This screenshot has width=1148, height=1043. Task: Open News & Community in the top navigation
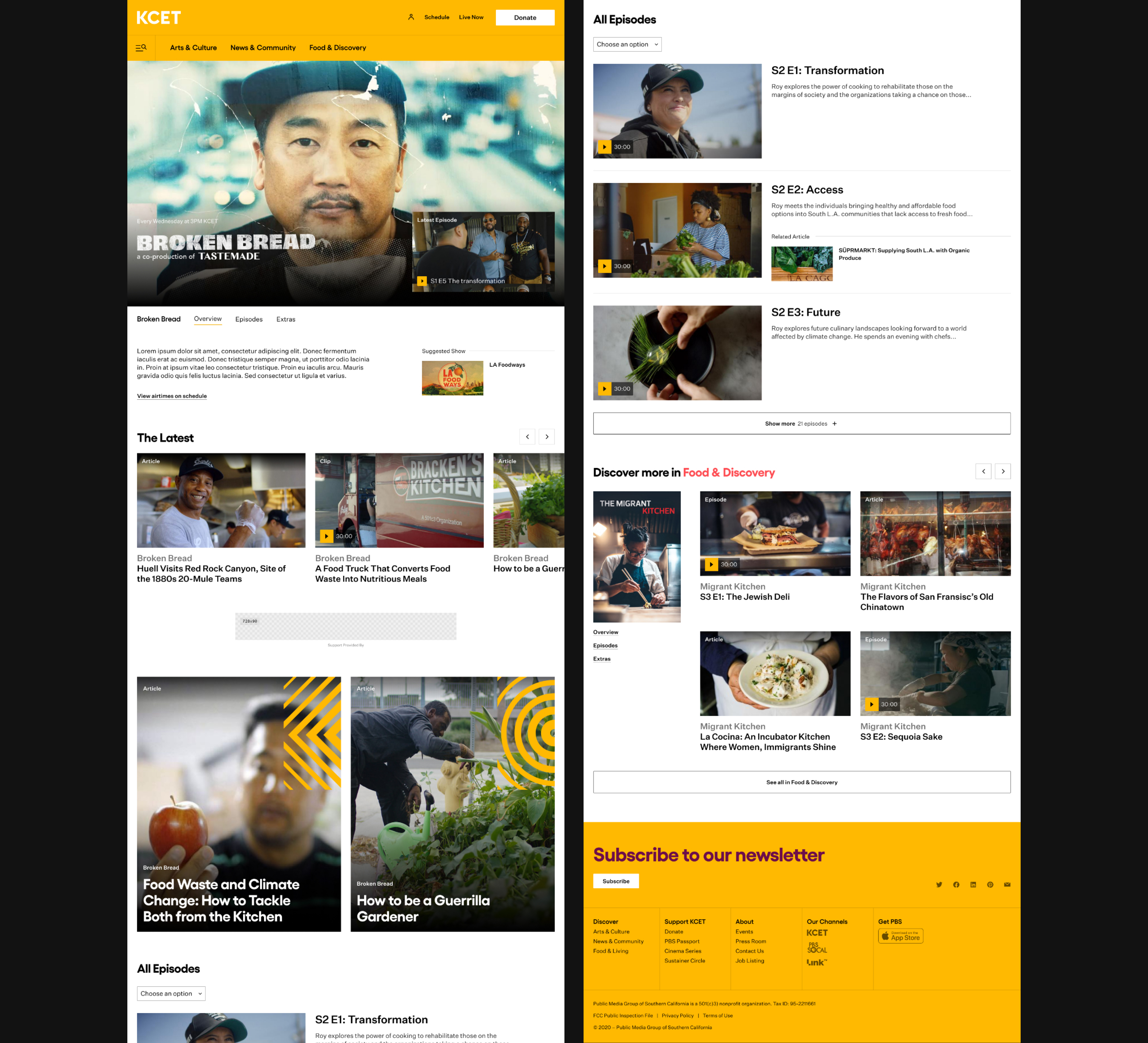point(263,48)
